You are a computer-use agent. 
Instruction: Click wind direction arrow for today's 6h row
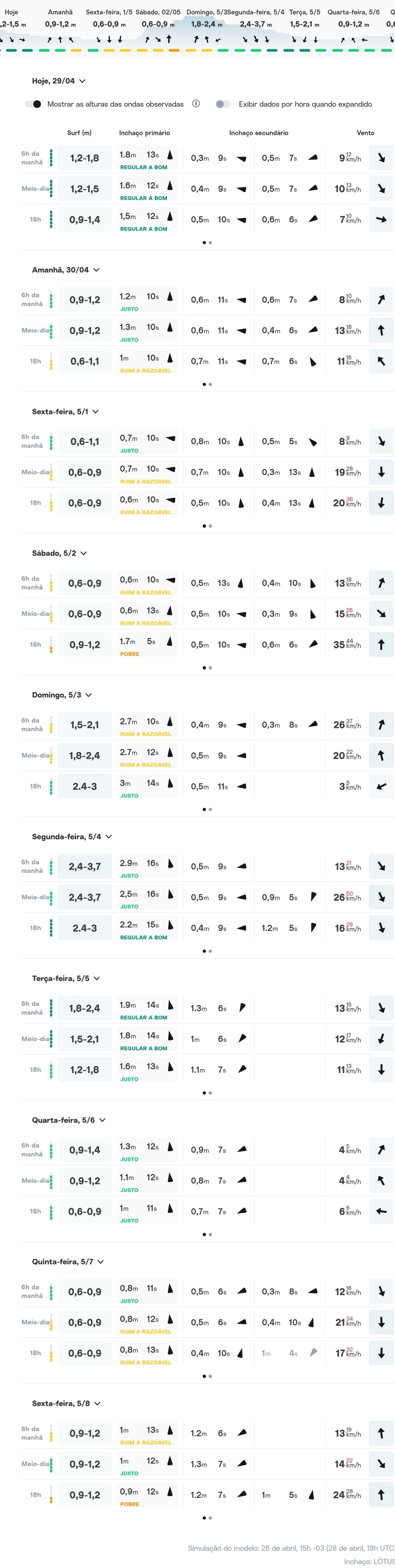pyautogui.click(x=381, y=158)
